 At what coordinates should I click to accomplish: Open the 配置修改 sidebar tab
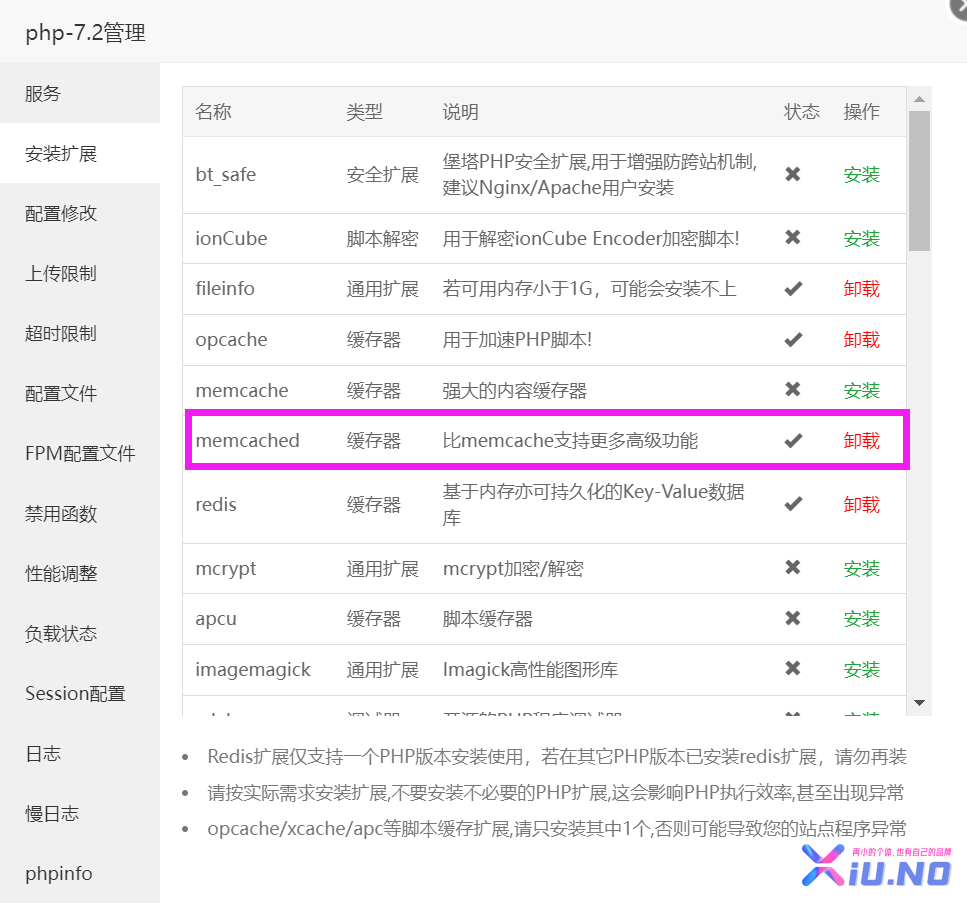click(x=80, y=213)
